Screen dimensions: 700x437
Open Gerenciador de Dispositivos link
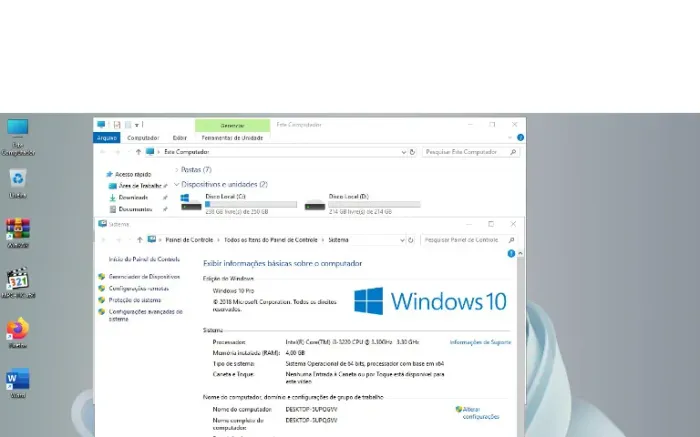[144, 277]
